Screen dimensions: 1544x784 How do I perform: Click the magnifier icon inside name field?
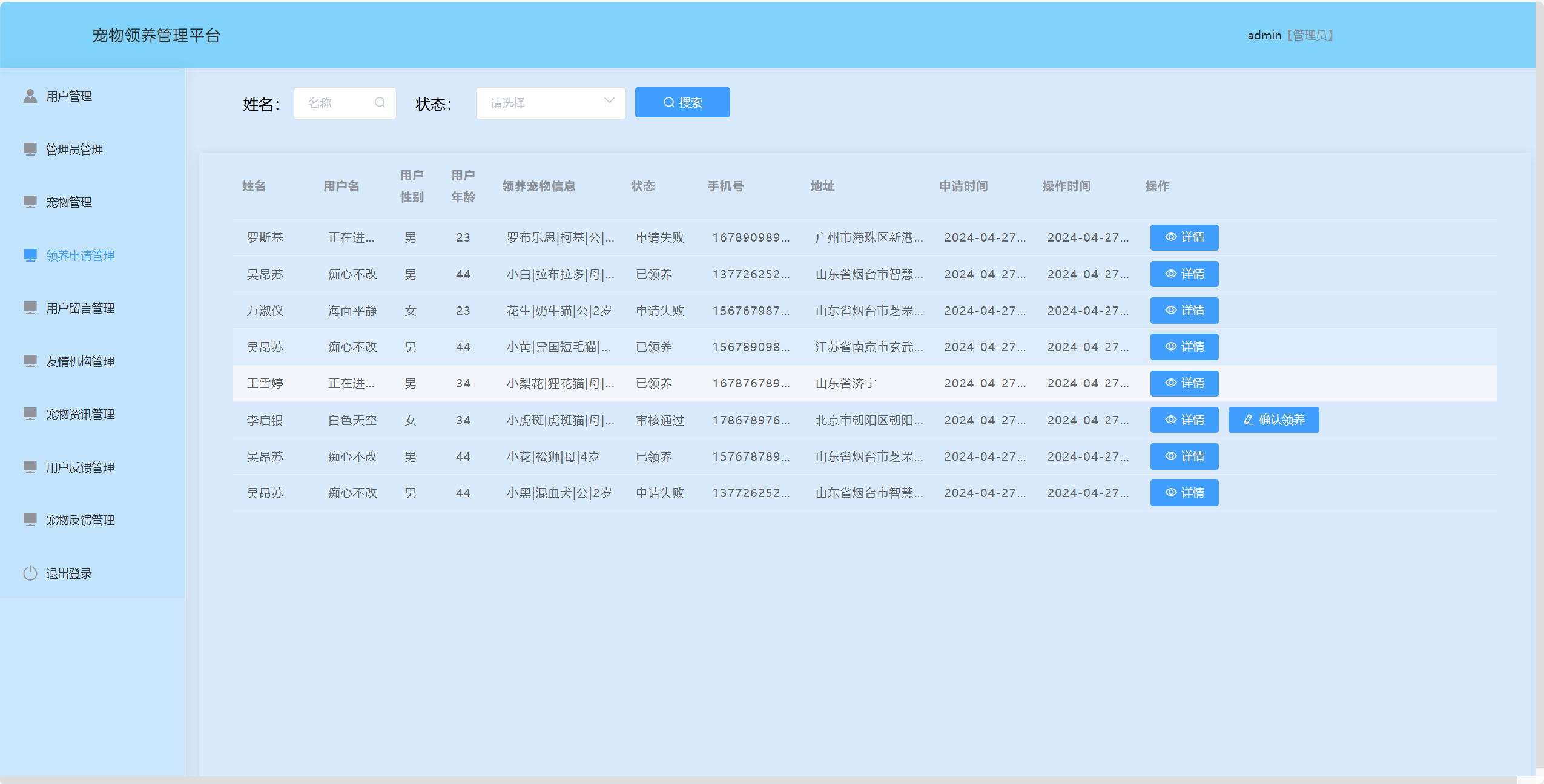click(380, 103)
